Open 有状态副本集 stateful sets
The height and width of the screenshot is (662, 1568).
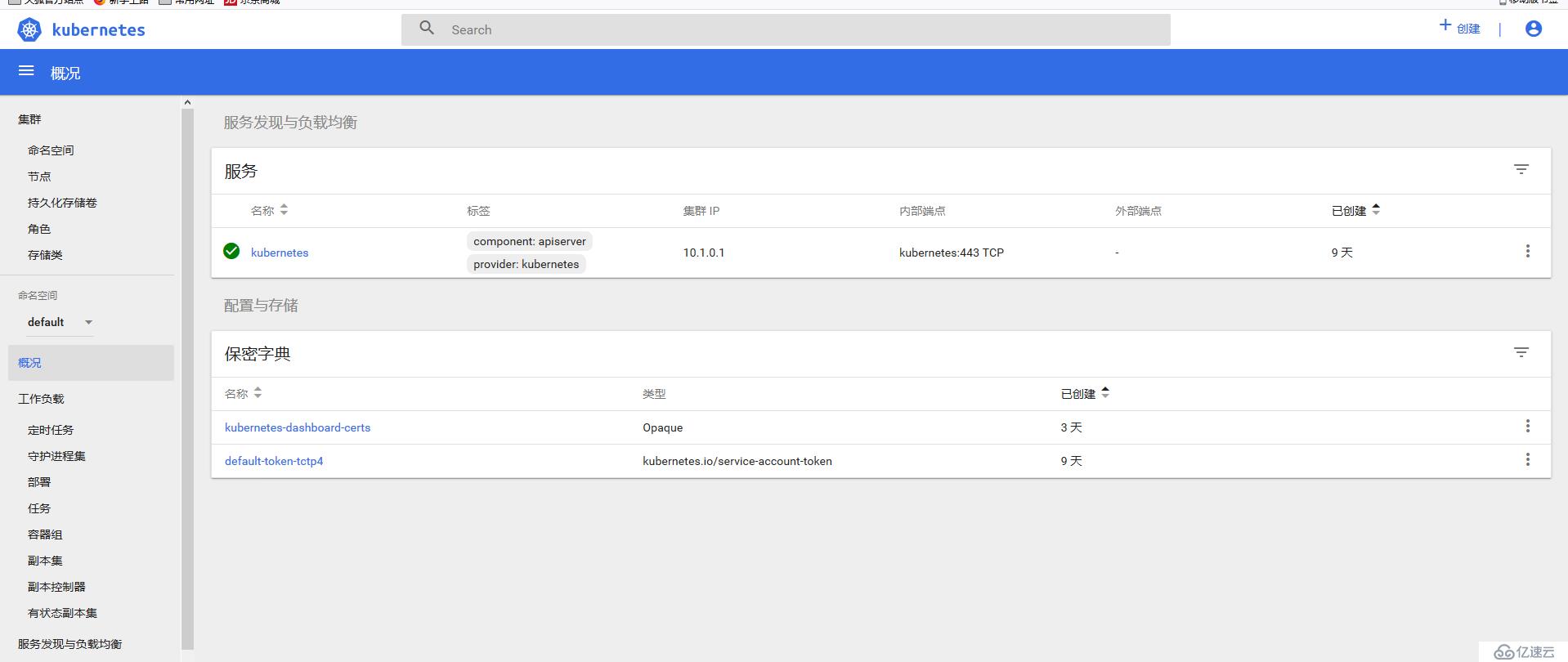tap(62, 613)
